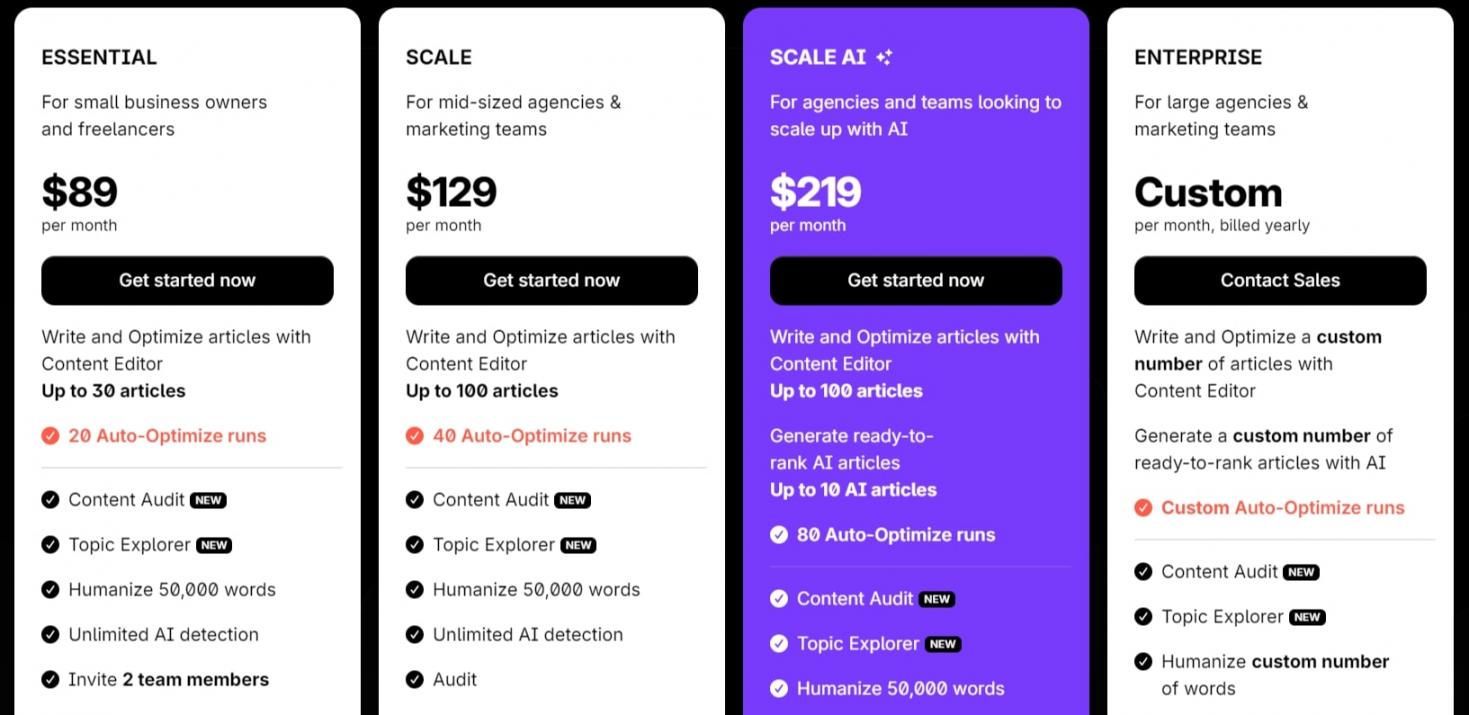The image size is (1469, 715).
Task: Select the ESSENTIAL plan heading
Action: point(99,58)
